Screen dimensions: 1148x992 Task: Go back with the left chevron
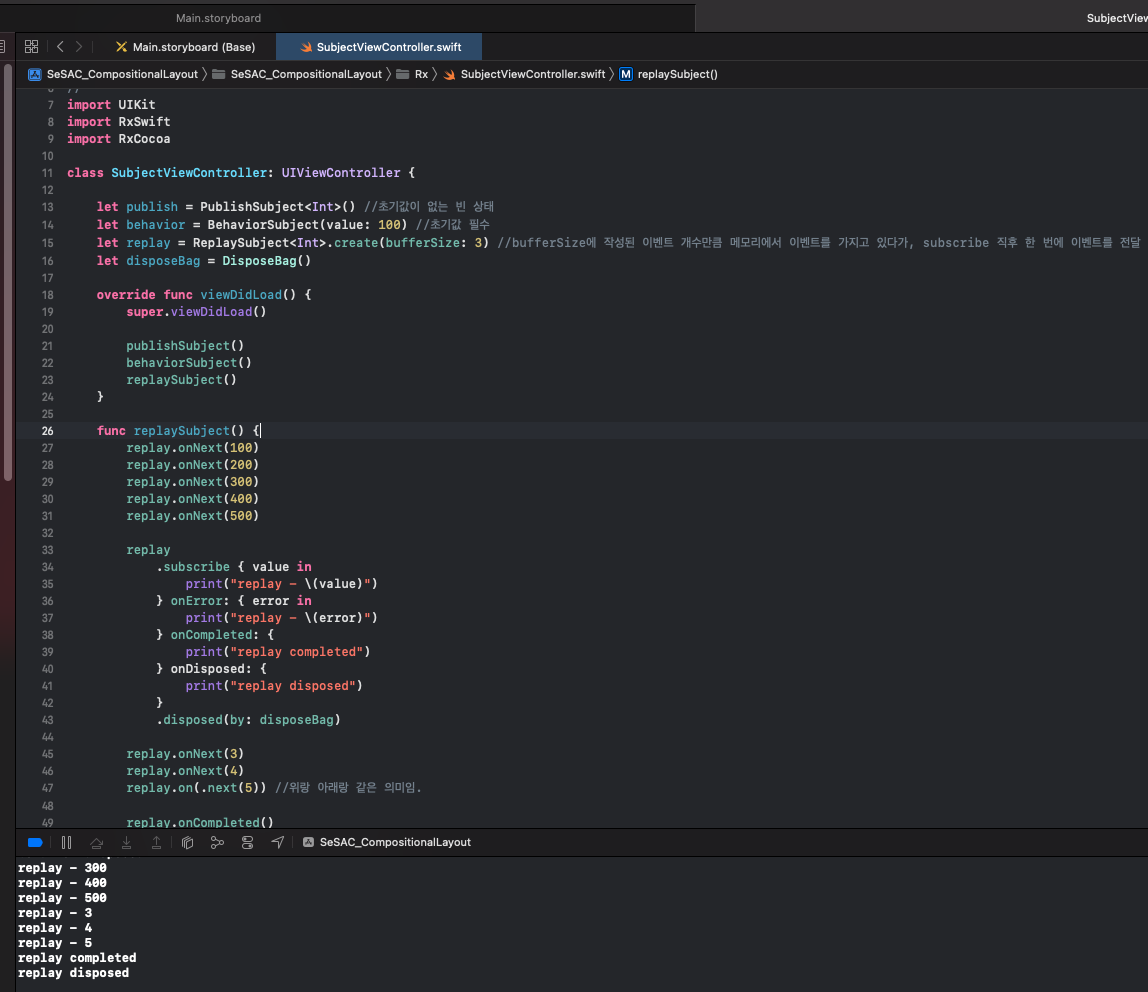click(60, 47)
